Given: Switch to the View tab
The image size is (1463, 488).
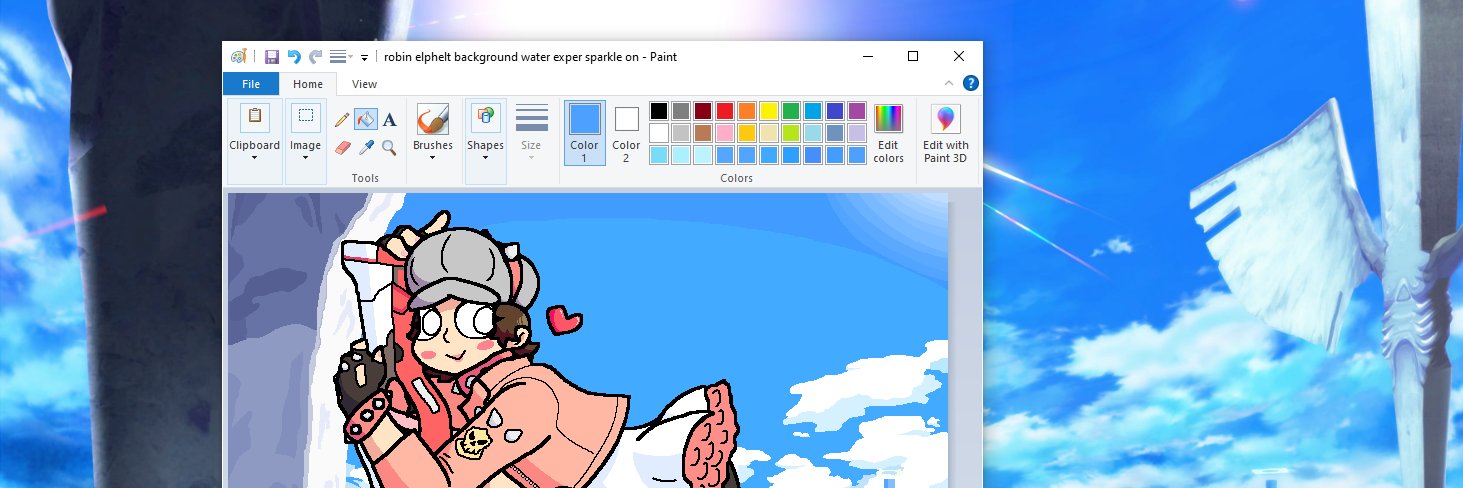Looking at the screenshot, I should [365, 84].
